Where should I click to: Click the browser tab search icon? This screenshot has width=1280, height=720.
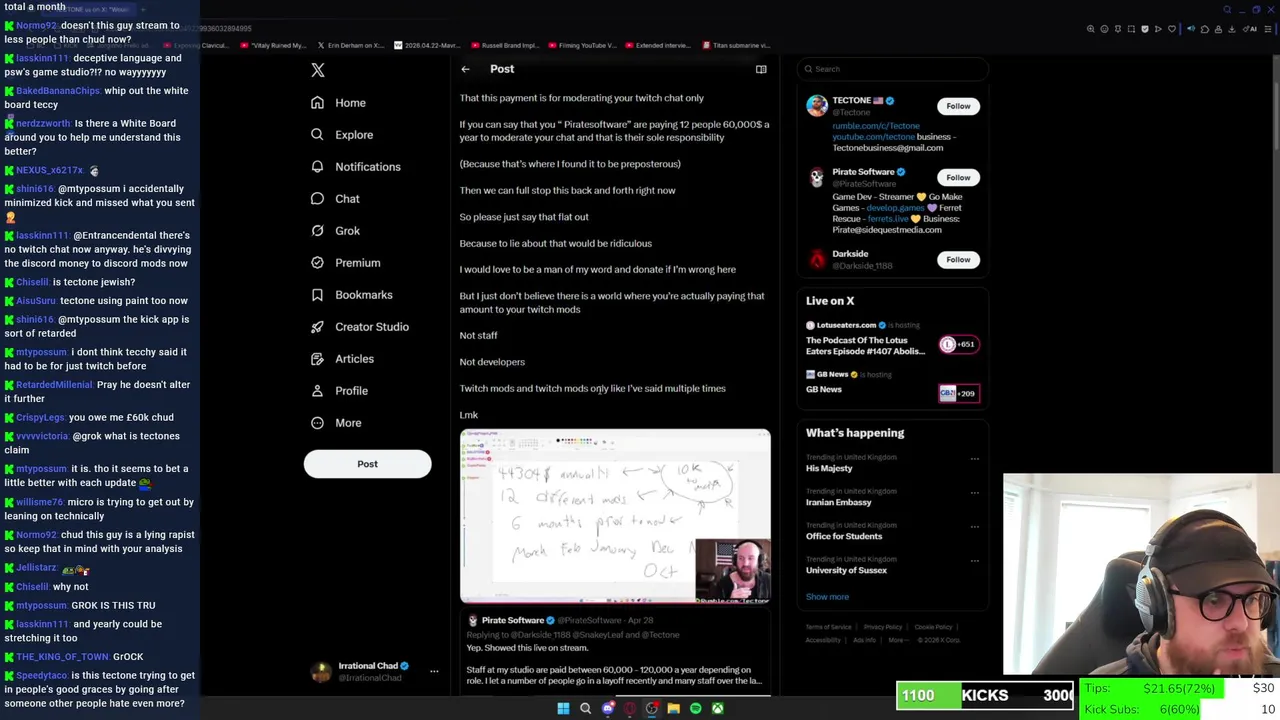pos(1228,10)
